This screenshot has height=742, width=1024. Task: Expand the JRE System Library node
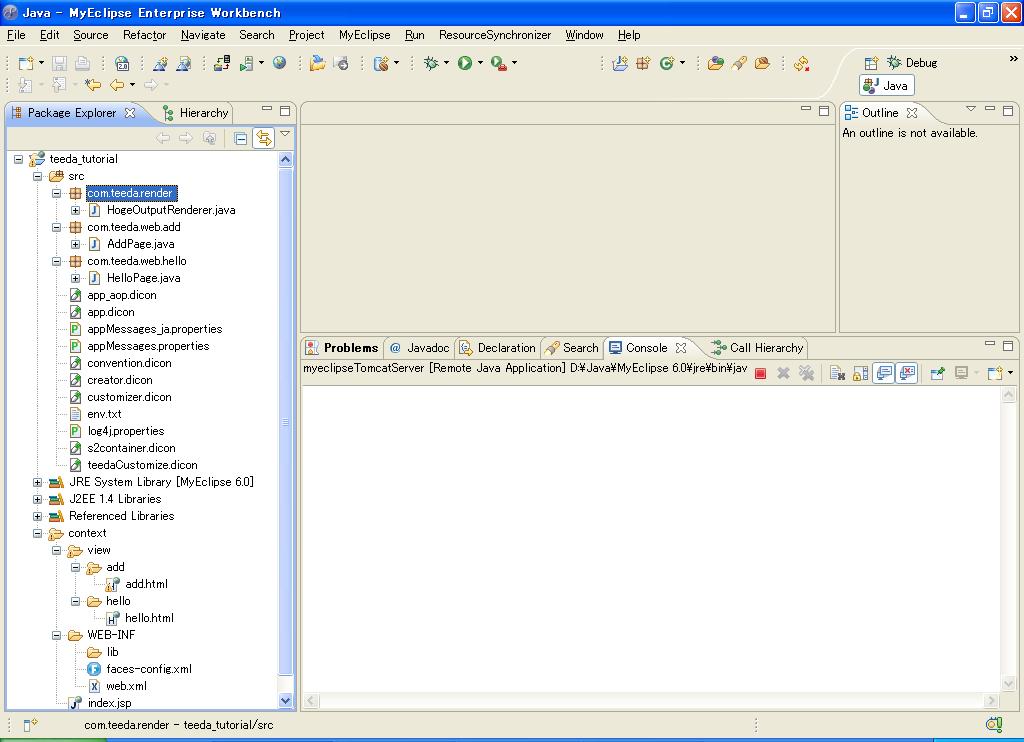click(x=38, y=483)
